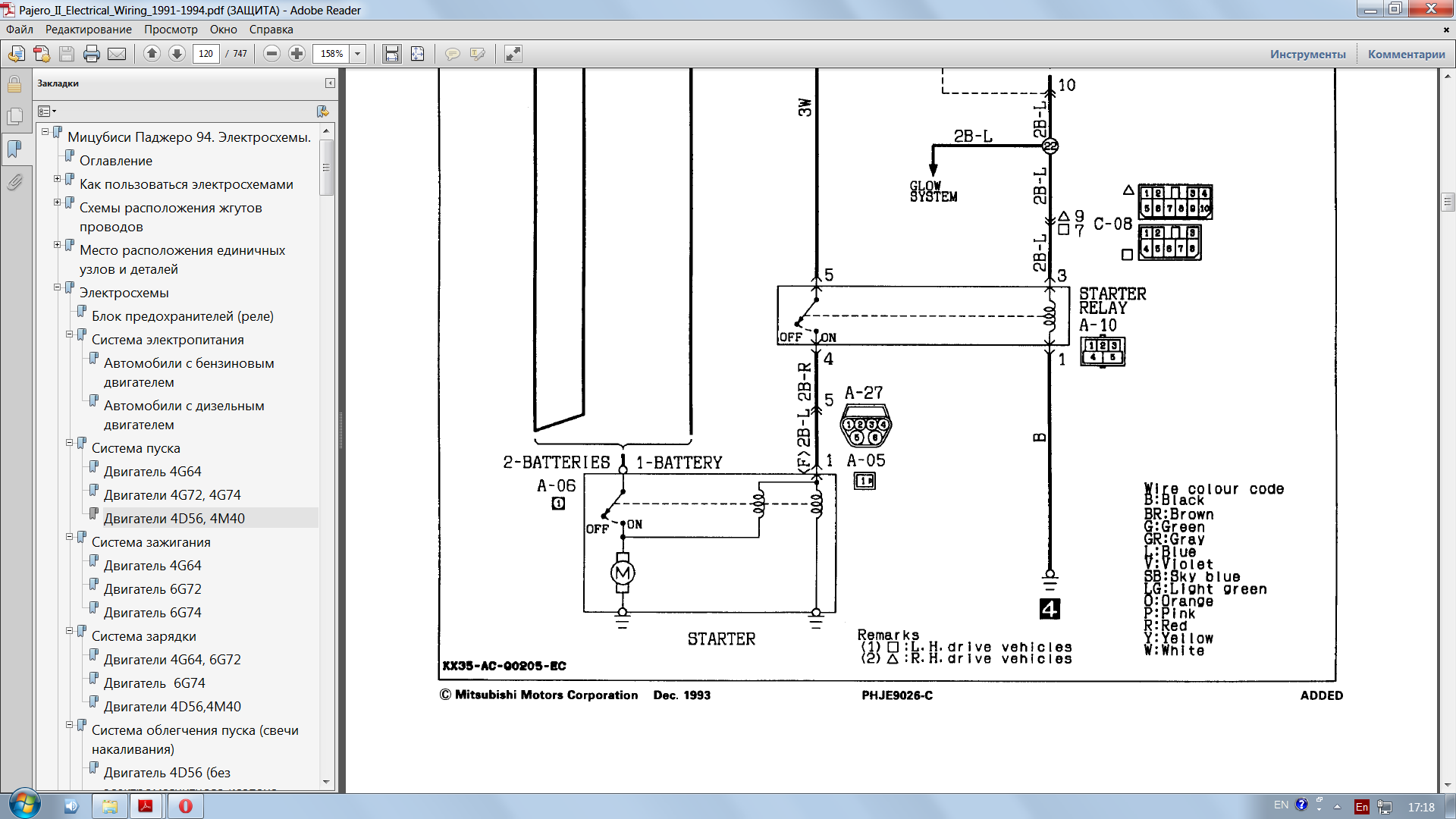Open the Инструменты pane
The image size is (1456, 819).
click(x=1307, y=54)
